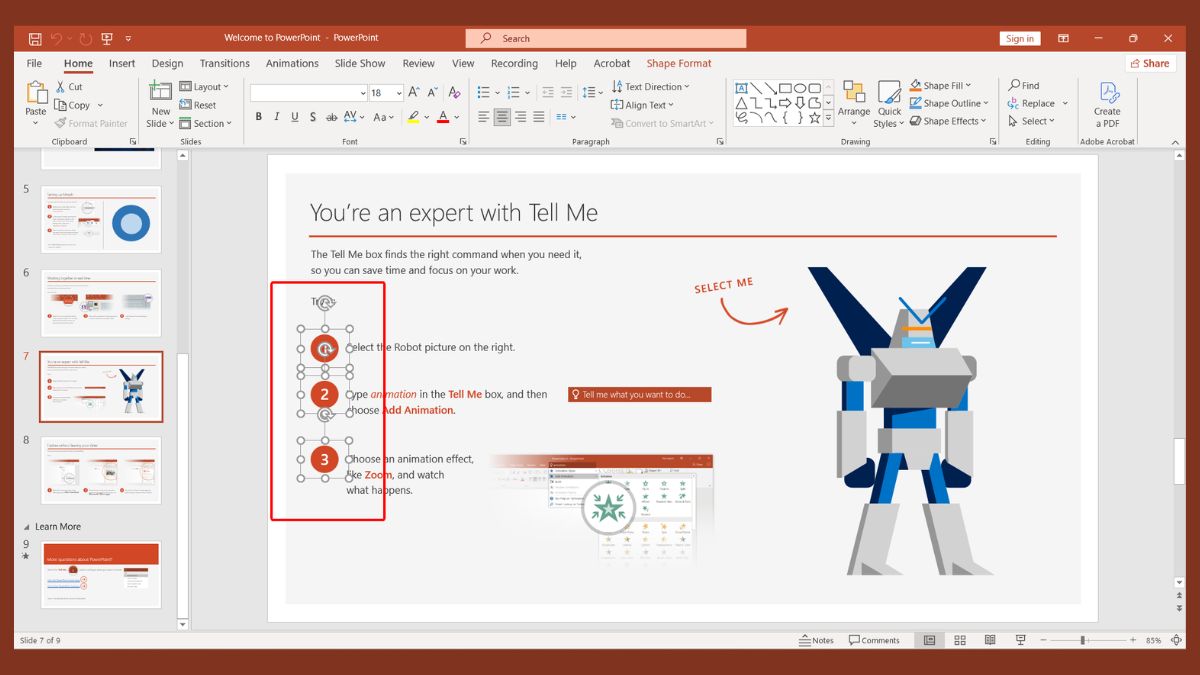Toggle bold formatting
This screenshot has width=1200, height=675.
[258, 116]
